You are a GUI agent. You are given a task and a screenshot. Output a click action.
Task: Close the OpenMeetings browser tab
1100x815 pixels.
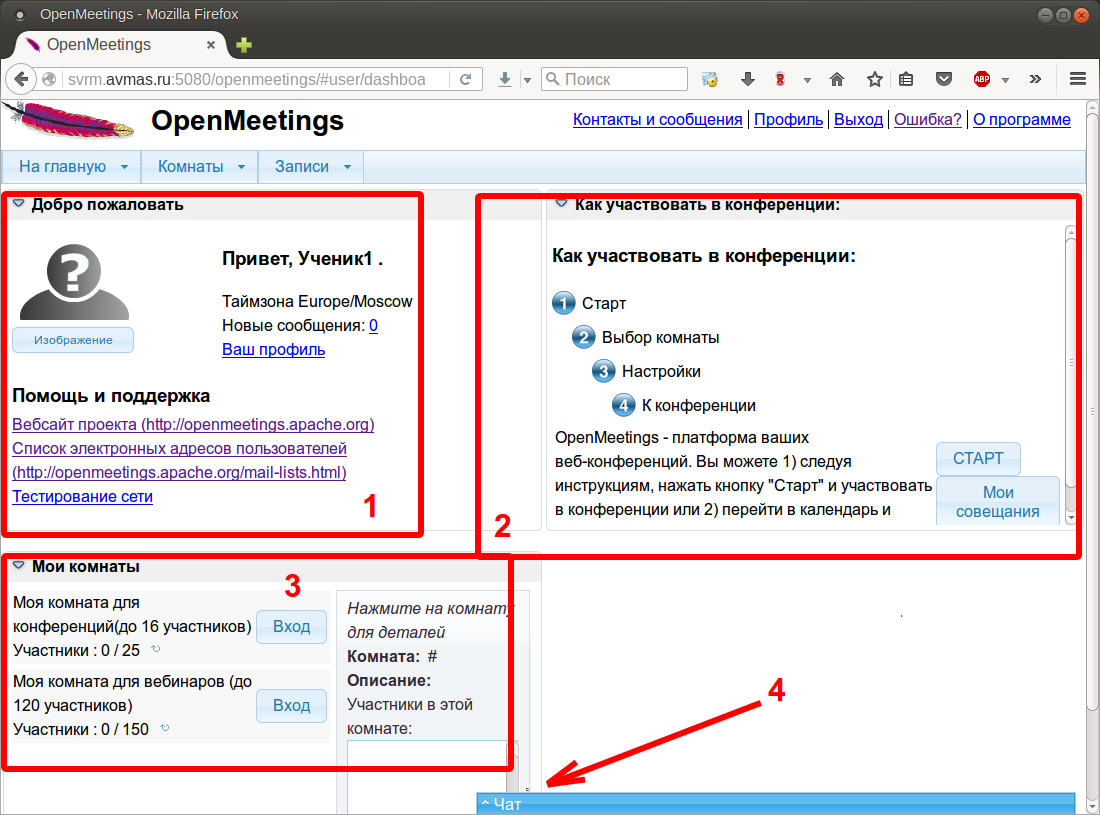[210, 45]
